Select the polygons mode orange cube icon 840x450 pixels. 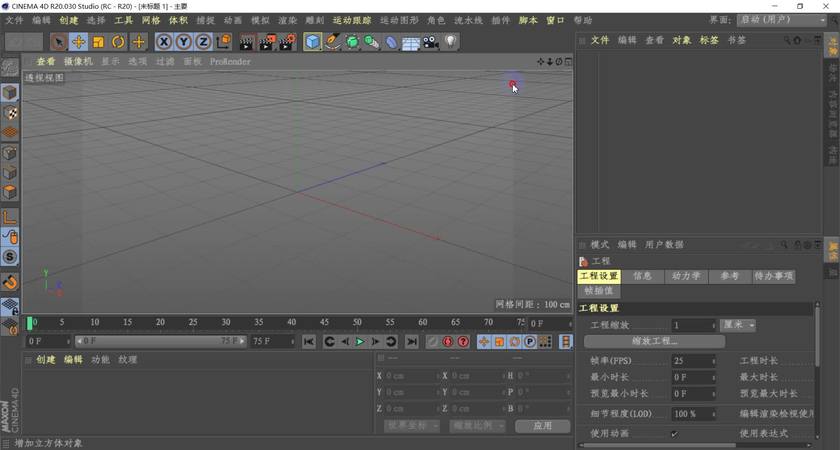coord(10,192)
